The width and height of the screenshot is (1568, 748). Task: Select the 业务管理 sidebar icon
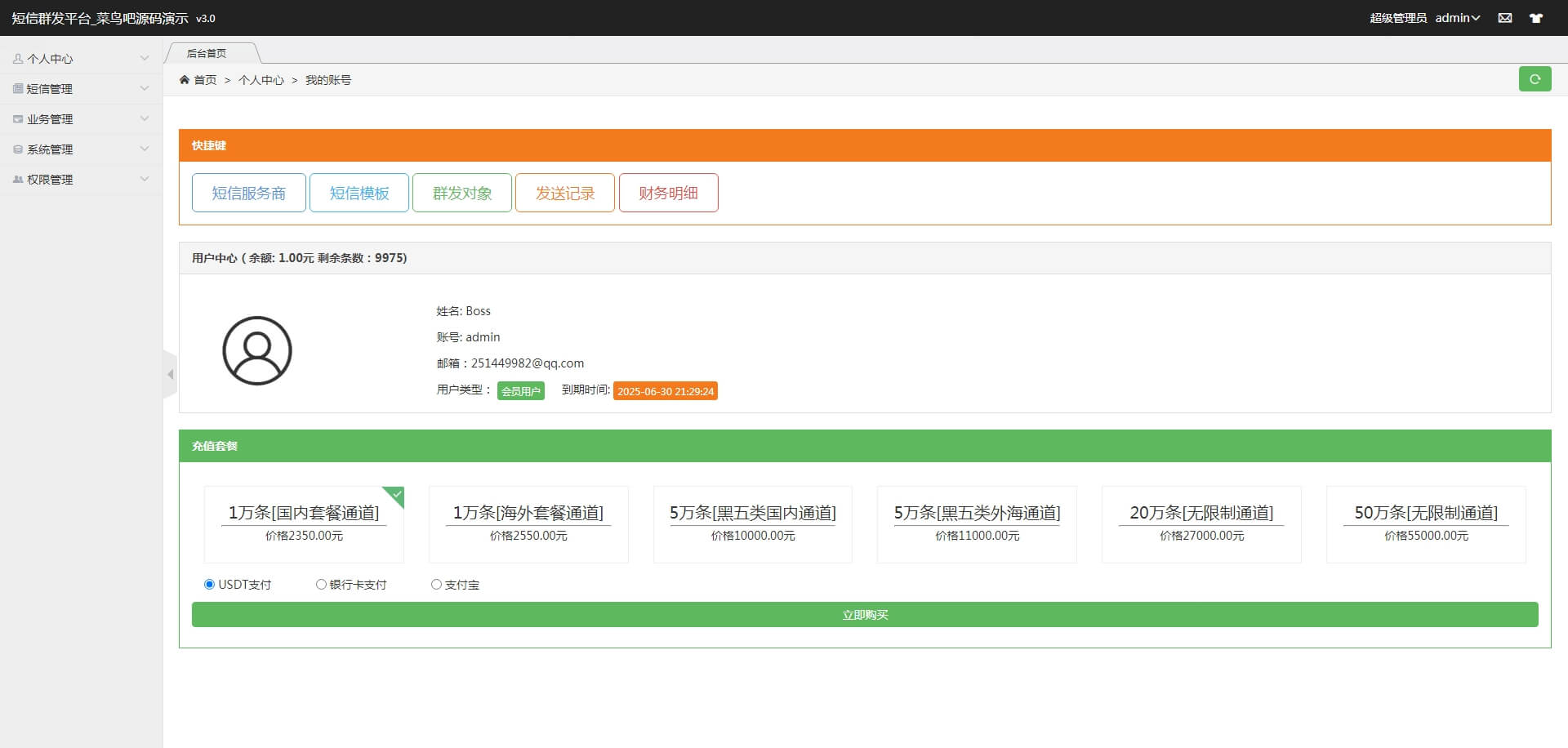click(x=18, y=118)
